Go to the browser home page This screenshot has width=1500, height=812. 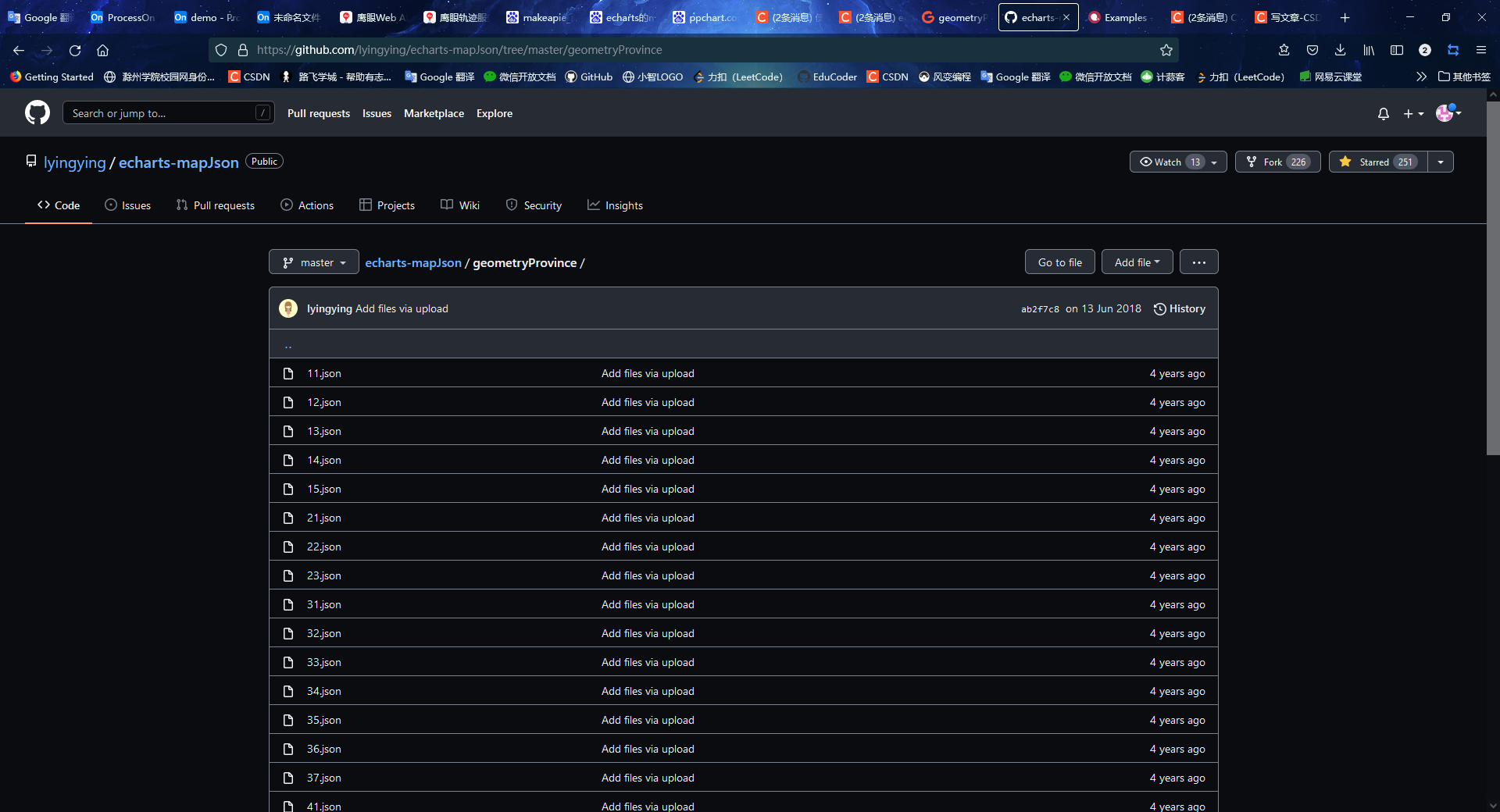[x=102, y=50]
